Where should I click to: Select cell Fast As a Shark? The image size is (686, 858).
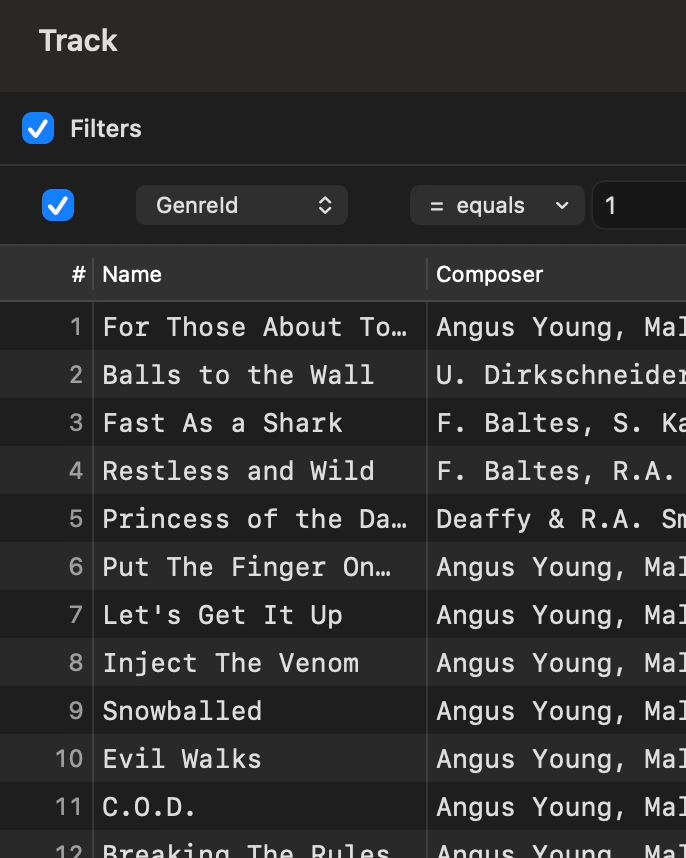click(x=260, y=422)
